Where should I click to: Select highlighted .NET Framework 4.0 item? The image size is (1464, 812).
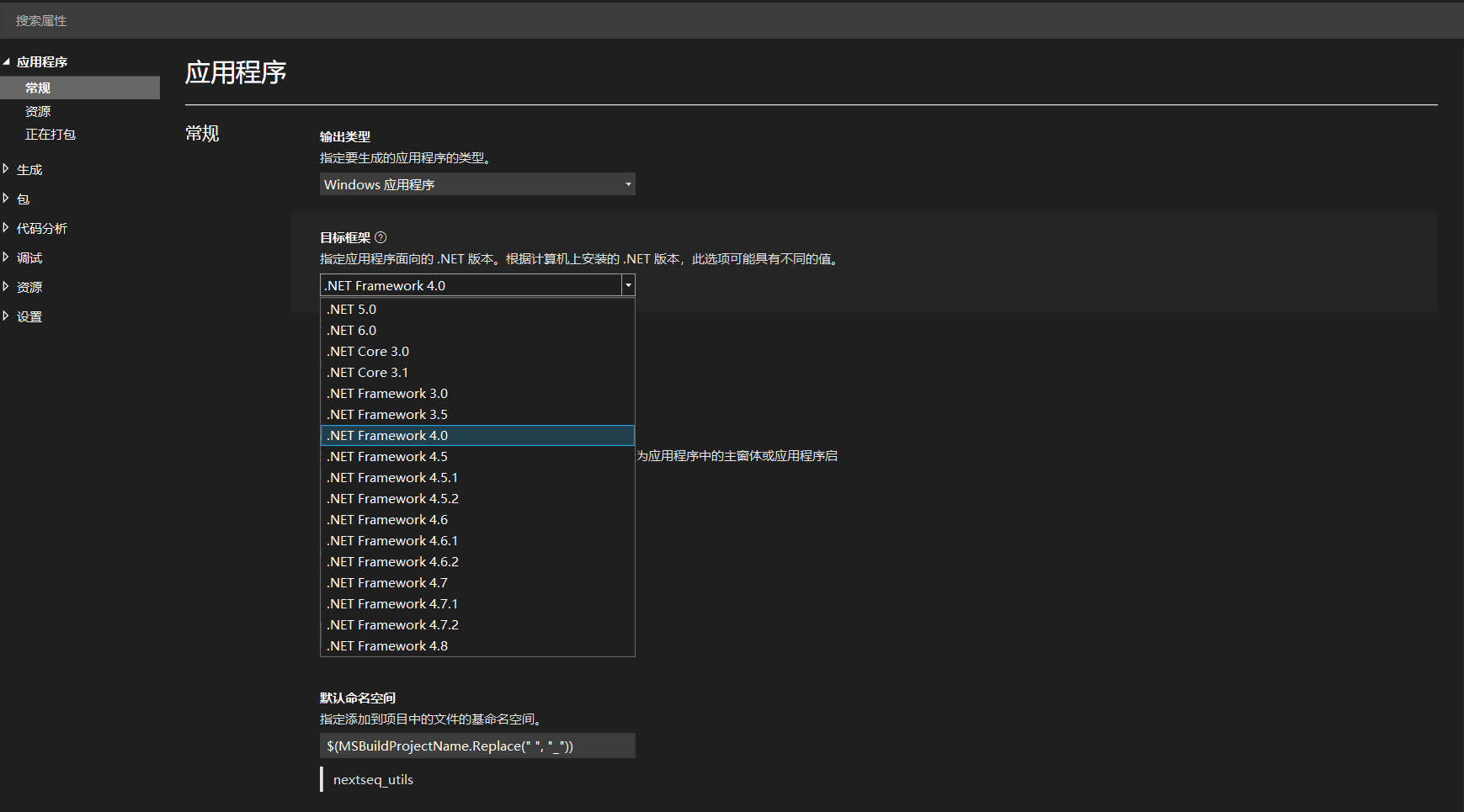pos(477,436)
